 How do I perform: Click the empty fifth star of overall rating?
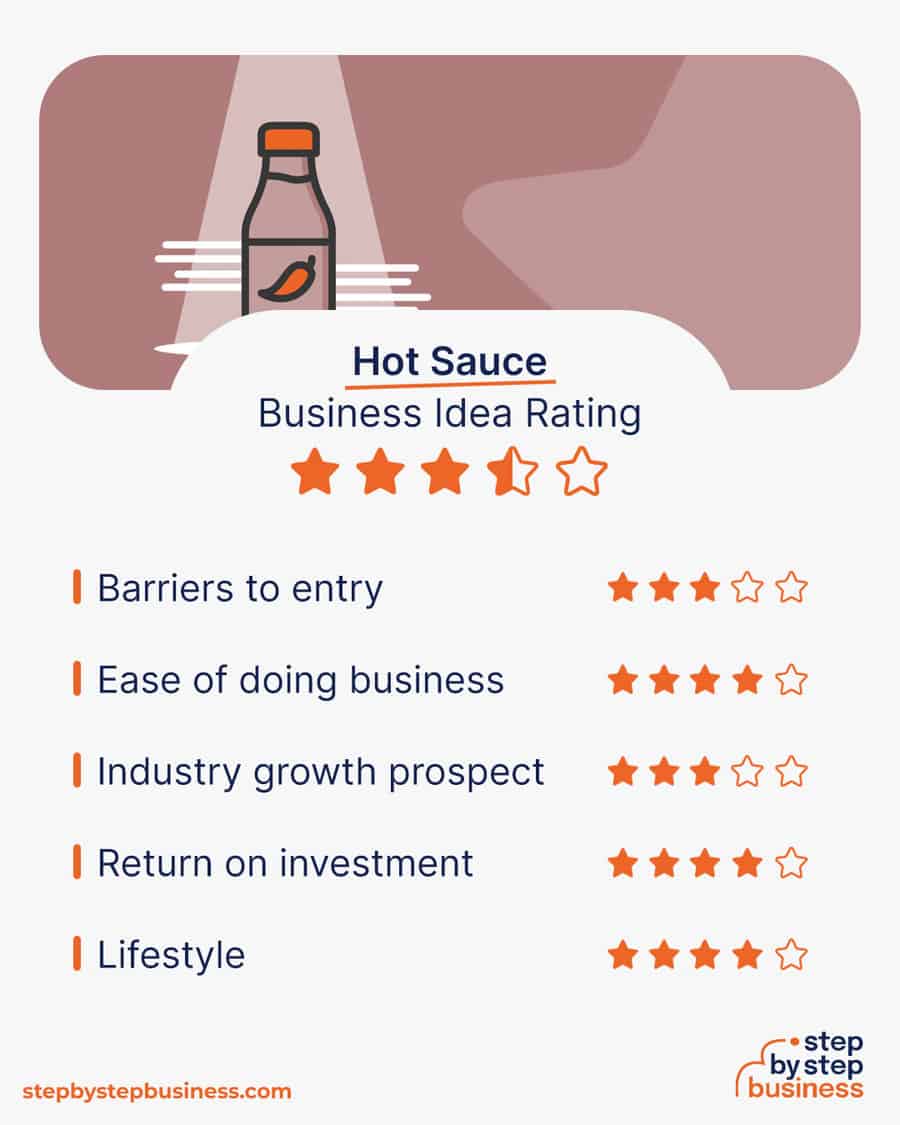581,471
